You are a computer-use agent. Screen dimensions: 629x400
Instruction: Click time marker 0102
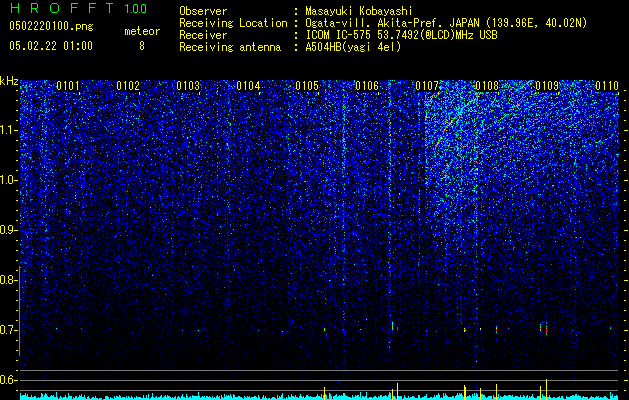click(128, 86)
